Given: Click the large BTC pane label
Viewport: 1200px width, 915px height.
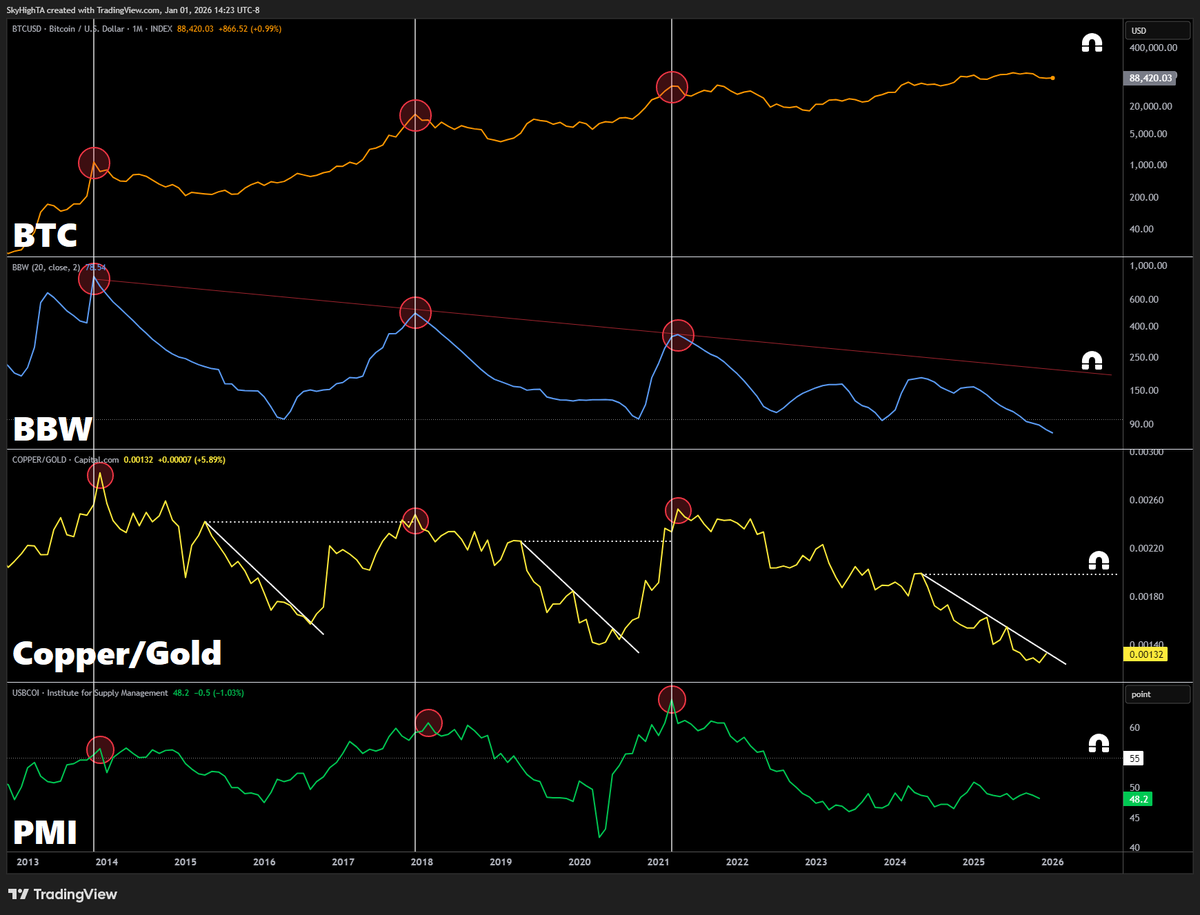Looking at the screenshot, I should click(46, 235).
